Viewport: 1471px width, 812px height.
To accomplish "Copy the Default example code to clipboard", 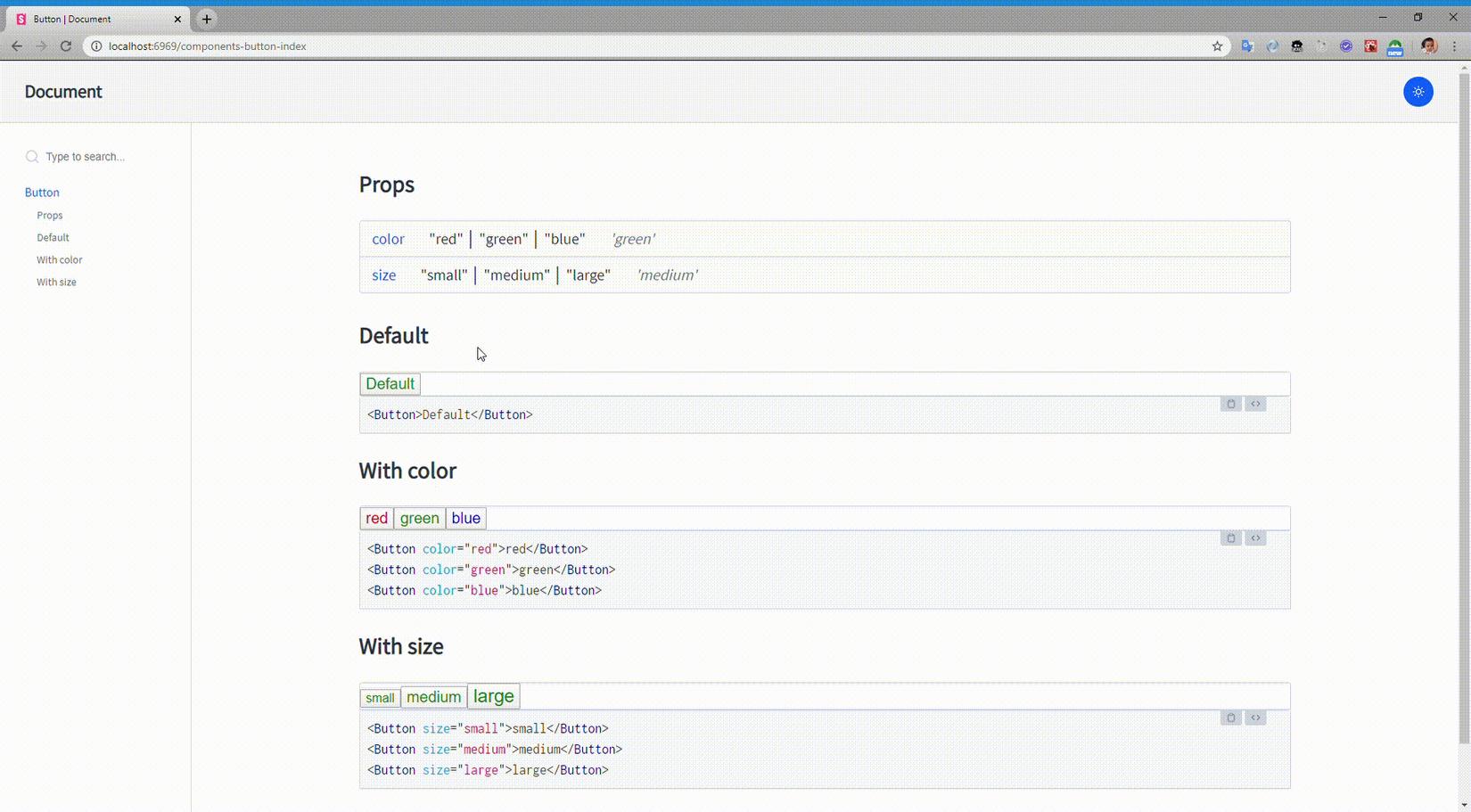I will (x=1230, y=404).
